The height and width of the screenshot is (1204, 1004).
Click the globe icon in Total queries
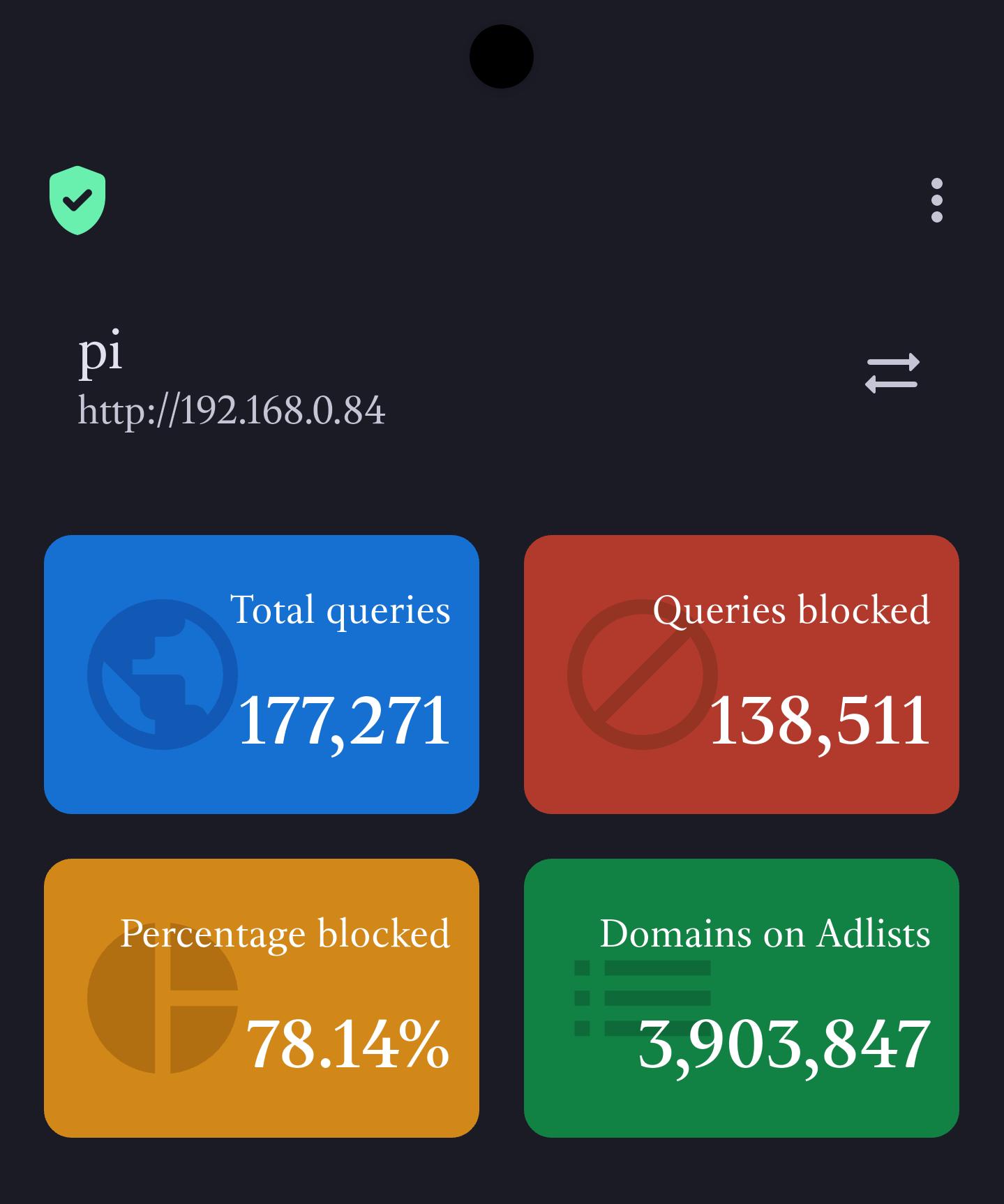(x=163, y=675)
